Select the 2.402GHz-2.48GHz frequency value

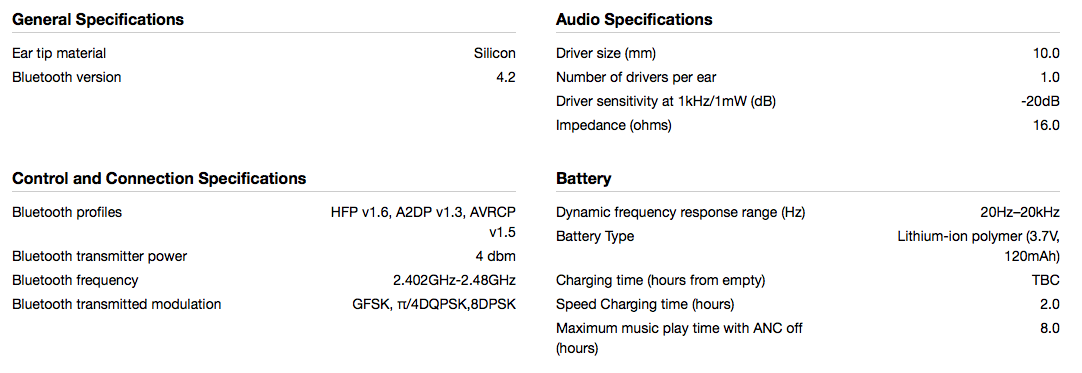(454, 281)
